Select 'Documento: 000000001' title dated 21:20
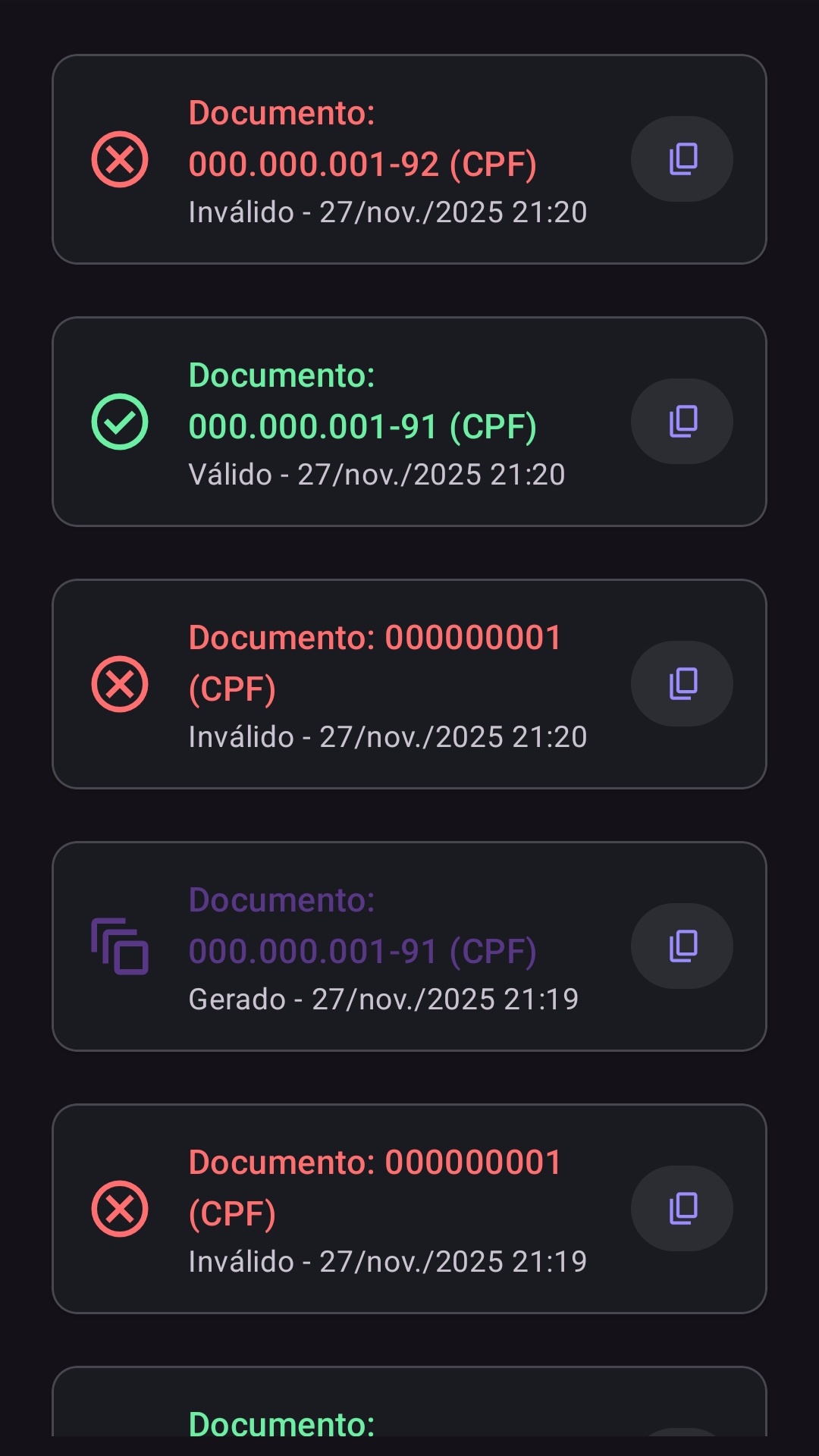This screenshot has width=819, height=1456. pyautogui.click(x=375, y=664)
